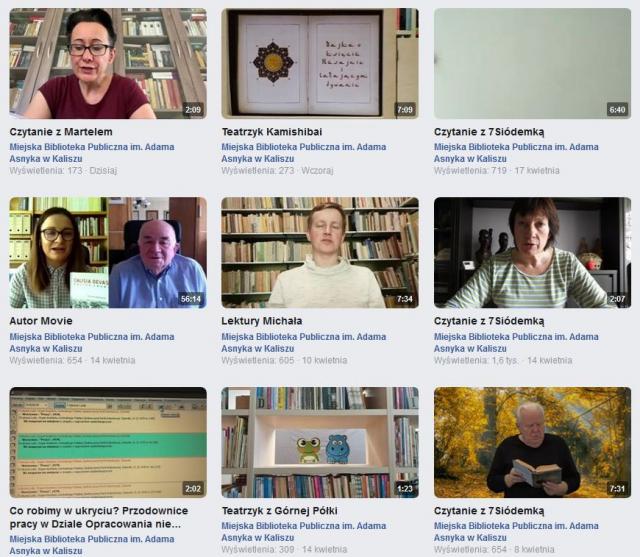The width and height of the screenshot is (640, 557).
Task: Open library page link under Lektury Michała
Action: [x=304, y=342]
